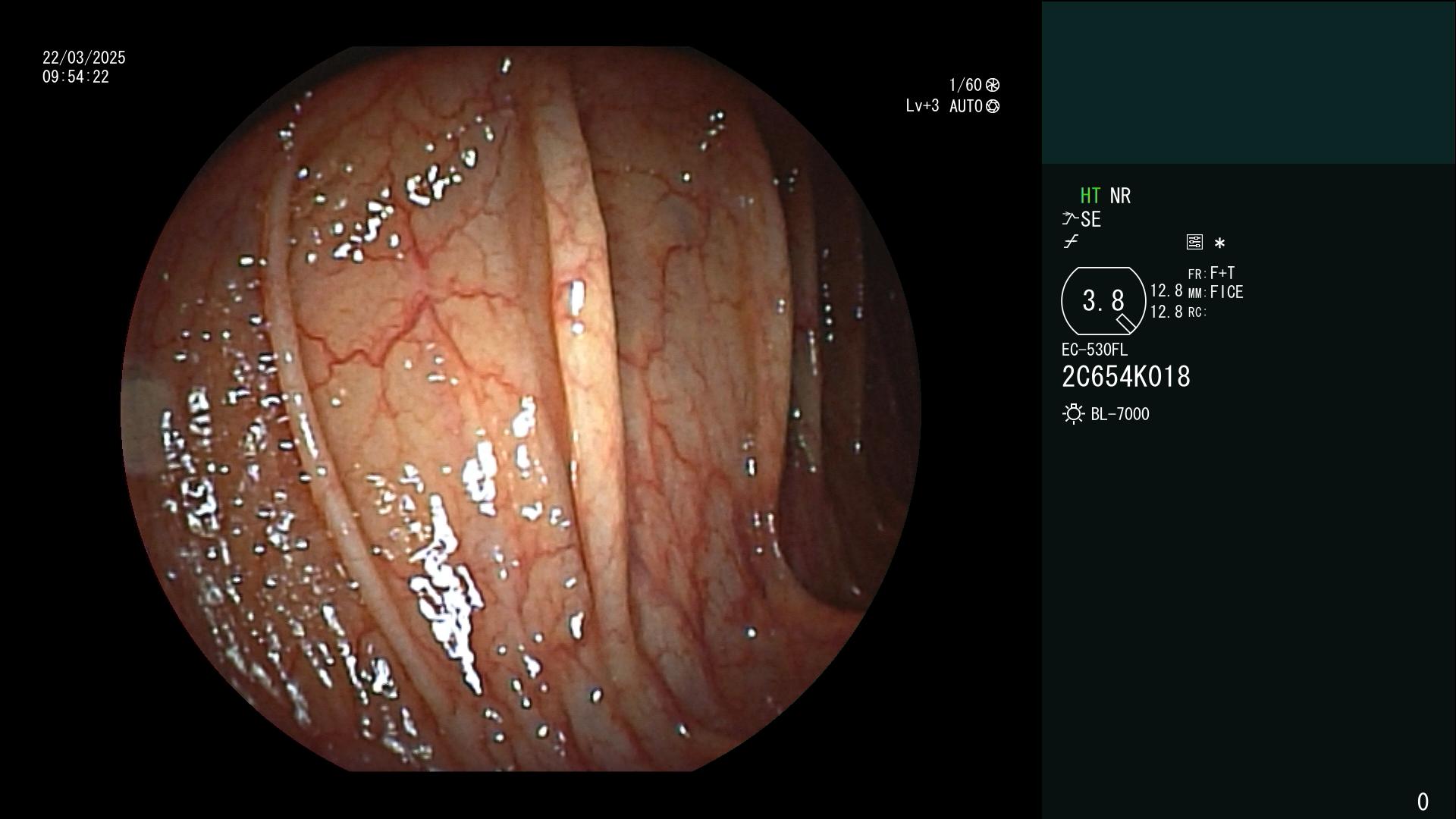Click the NR noise reduction label
This screenshot has height=819, width=1456.
pos(1120,196)
